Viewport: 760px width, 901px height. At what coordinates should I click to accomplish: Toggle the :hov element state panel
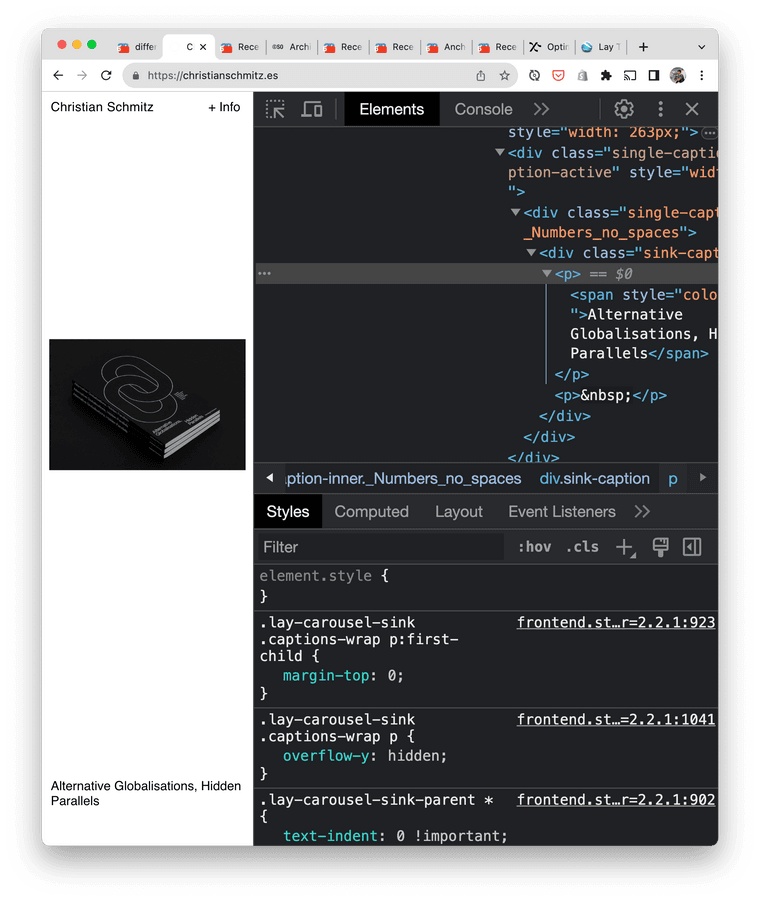534,547
